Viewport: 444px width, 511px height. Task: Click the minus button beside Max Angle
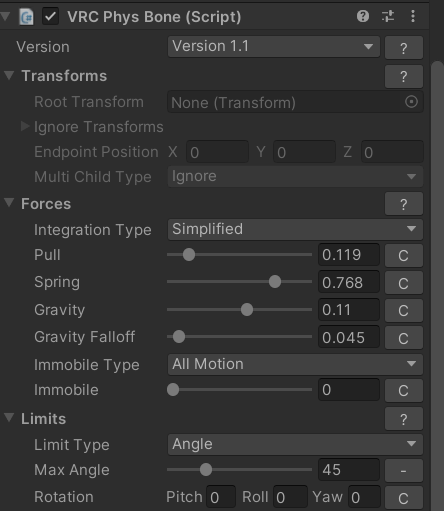pos(404,470)
